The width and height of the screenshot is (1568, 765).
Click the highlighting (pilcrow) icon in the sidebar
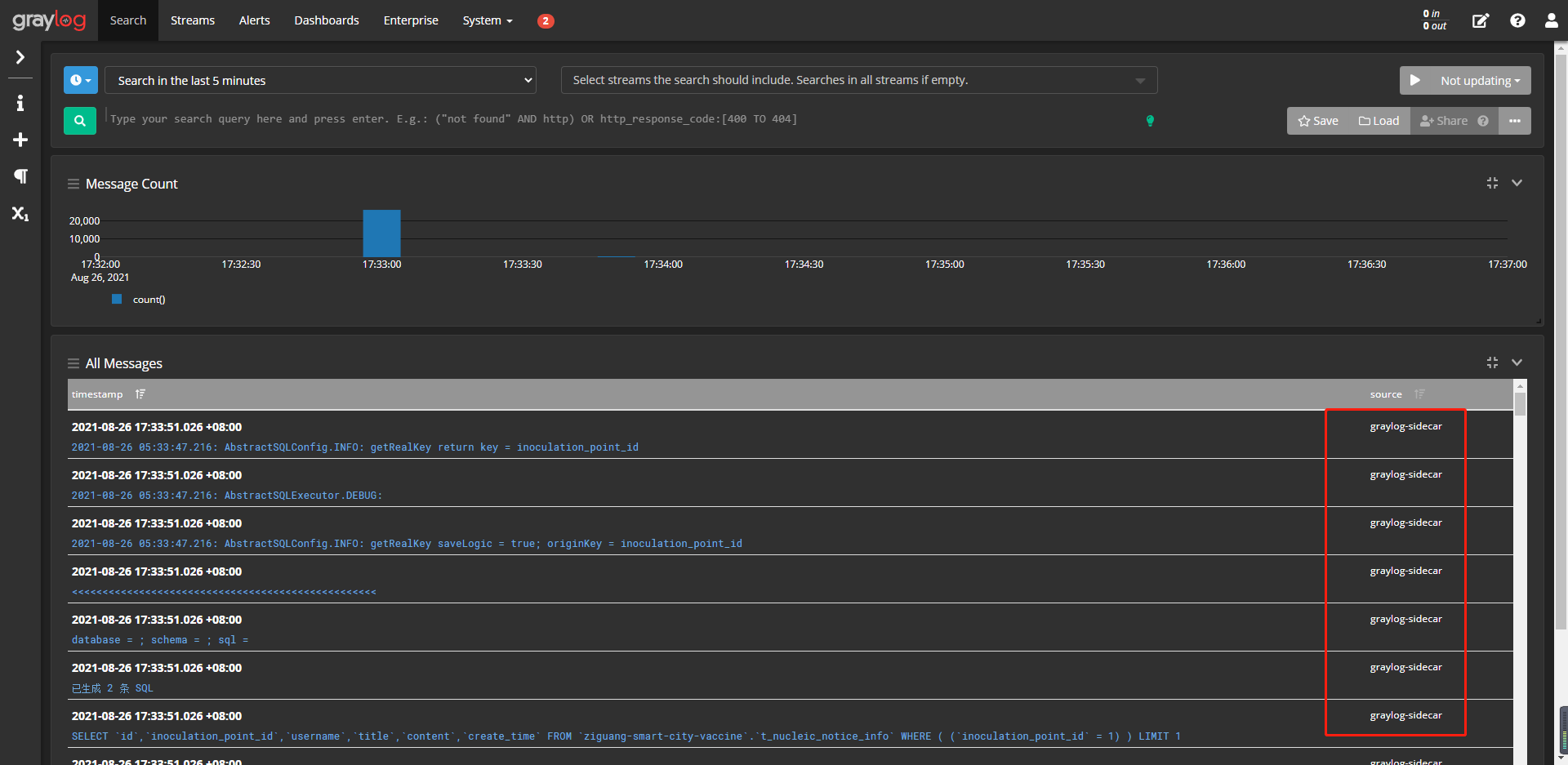(20, 176)
